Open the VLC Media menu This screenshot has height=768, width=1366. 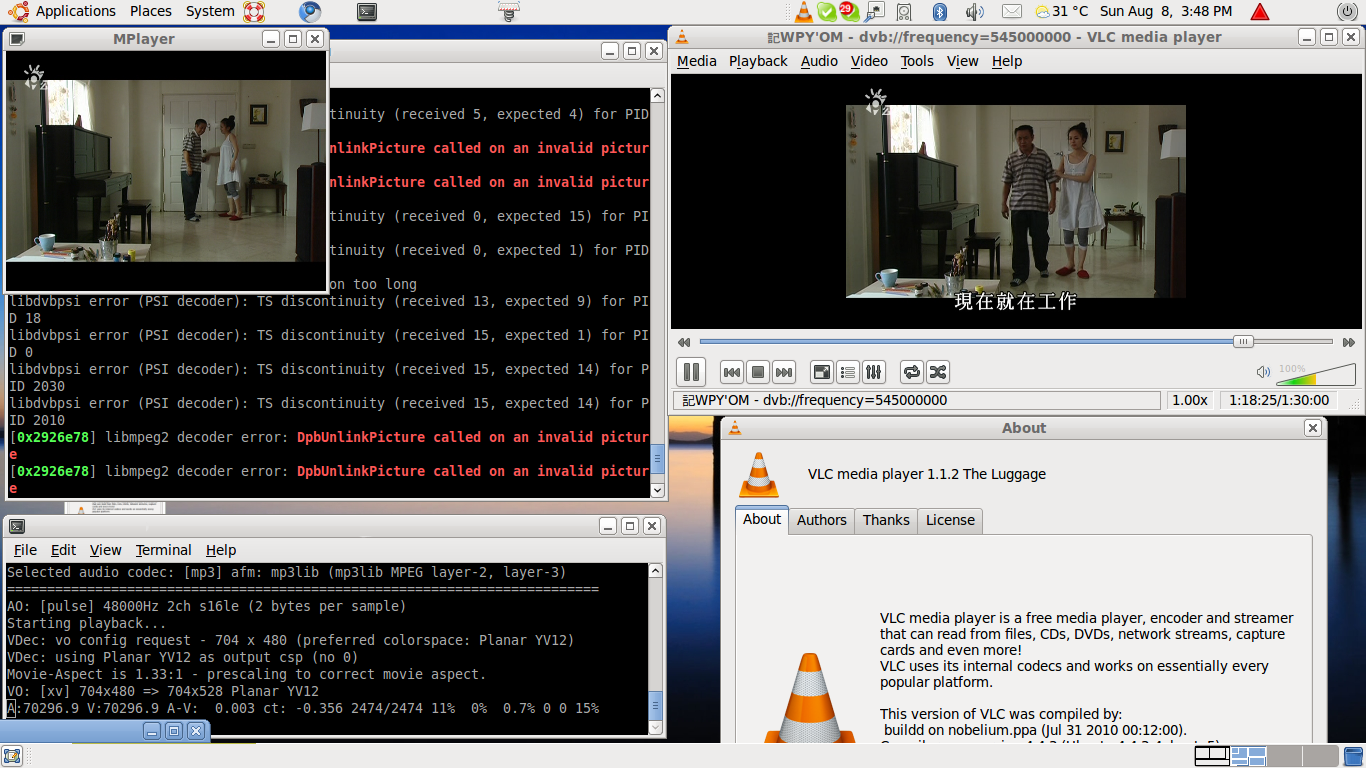[697, 61]
